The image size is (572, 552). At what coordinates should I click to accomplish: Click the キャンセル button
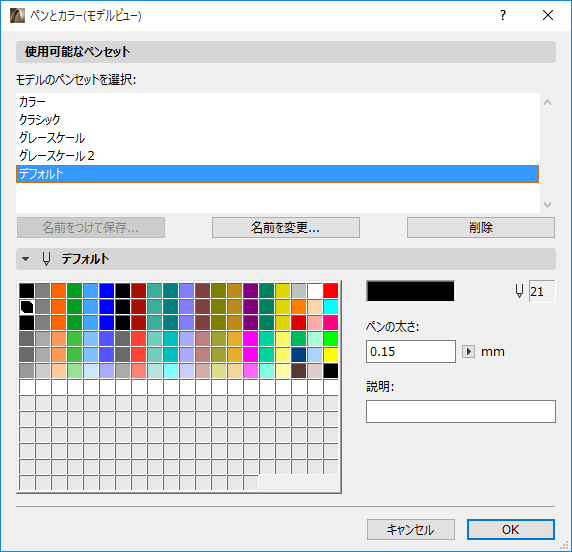click(x=411, y=529)
